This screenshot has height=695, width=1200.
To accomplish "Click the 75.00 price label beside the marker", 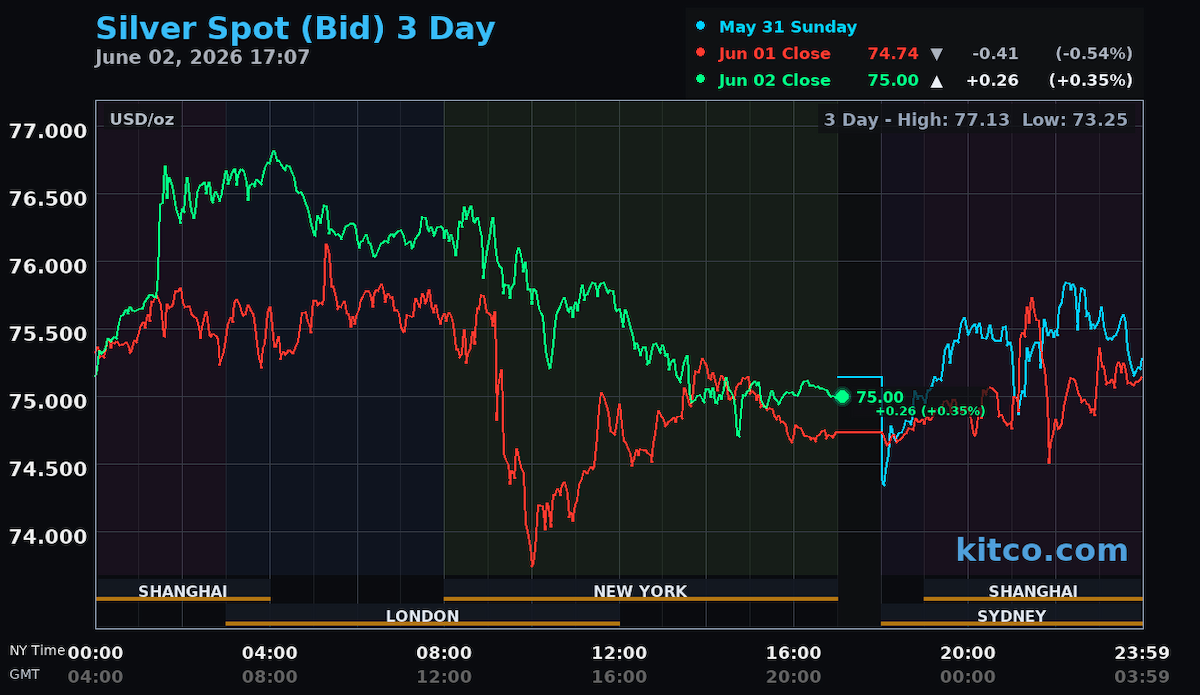I will pyautogui.click(x=880, y=397).
